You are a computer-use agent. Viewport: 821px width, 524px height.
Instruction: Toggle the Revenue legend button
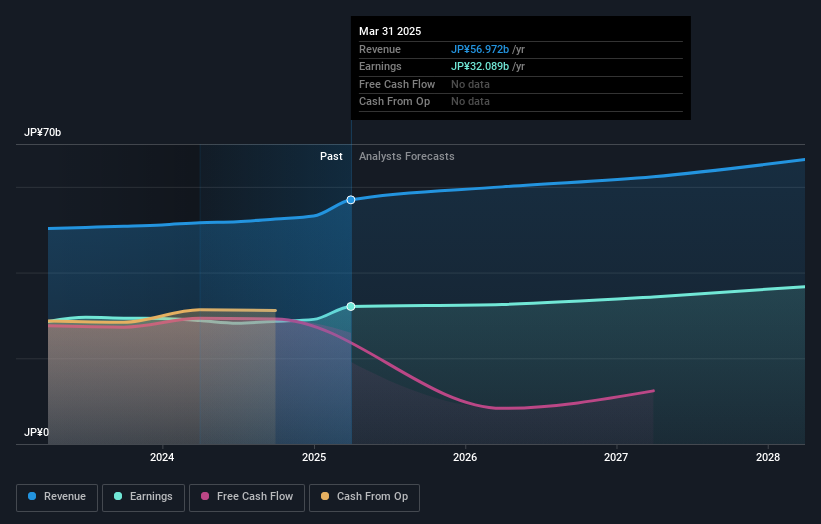(57, 497)
